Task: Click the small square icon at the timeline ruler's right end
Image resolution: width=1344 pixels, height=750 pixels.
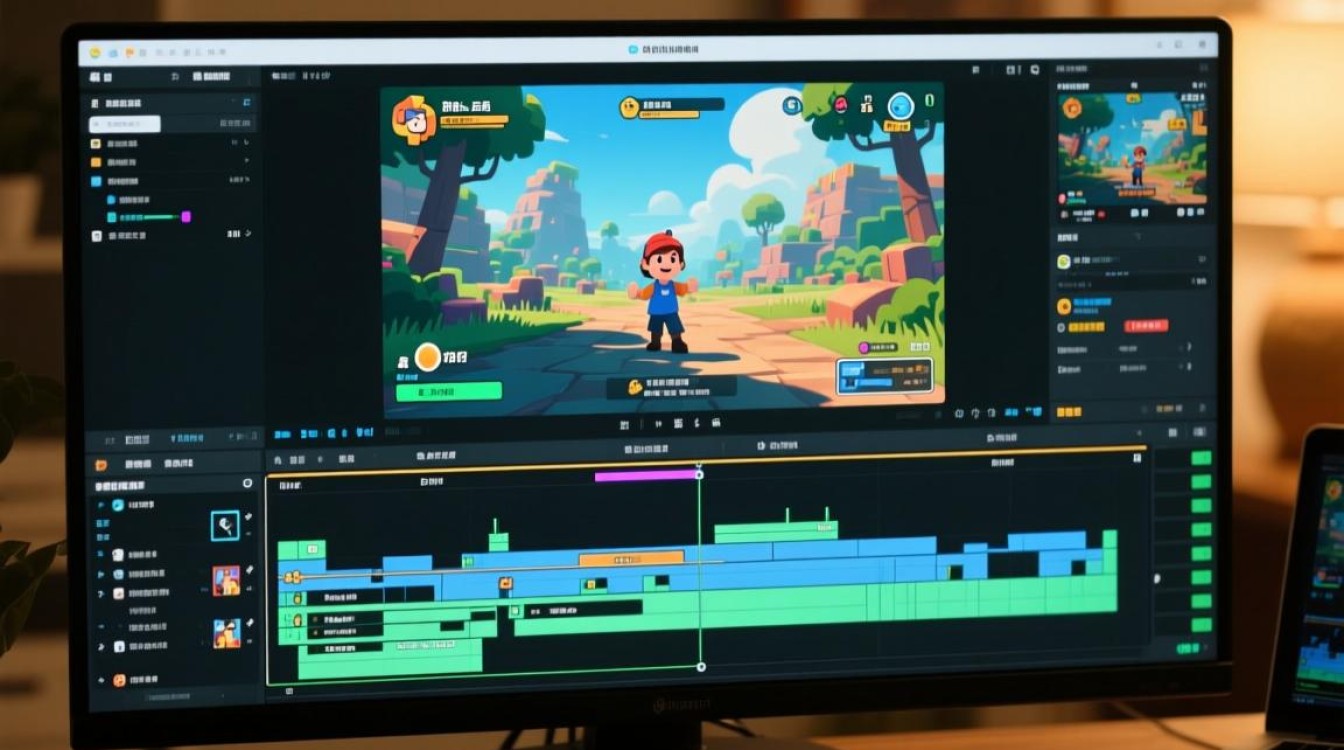Action: pyautogui.click(x=1137, y=458)
